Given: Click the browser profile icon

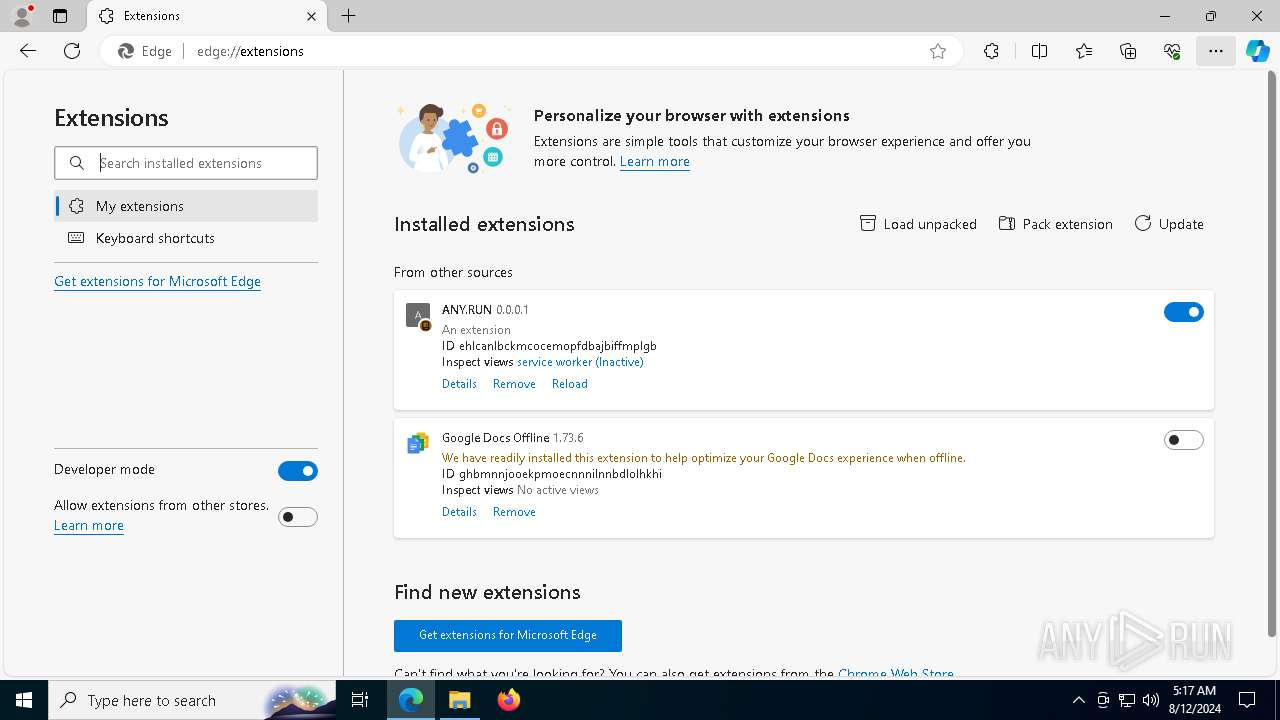Looking at the screenshot, I should (x=22, y=16).
